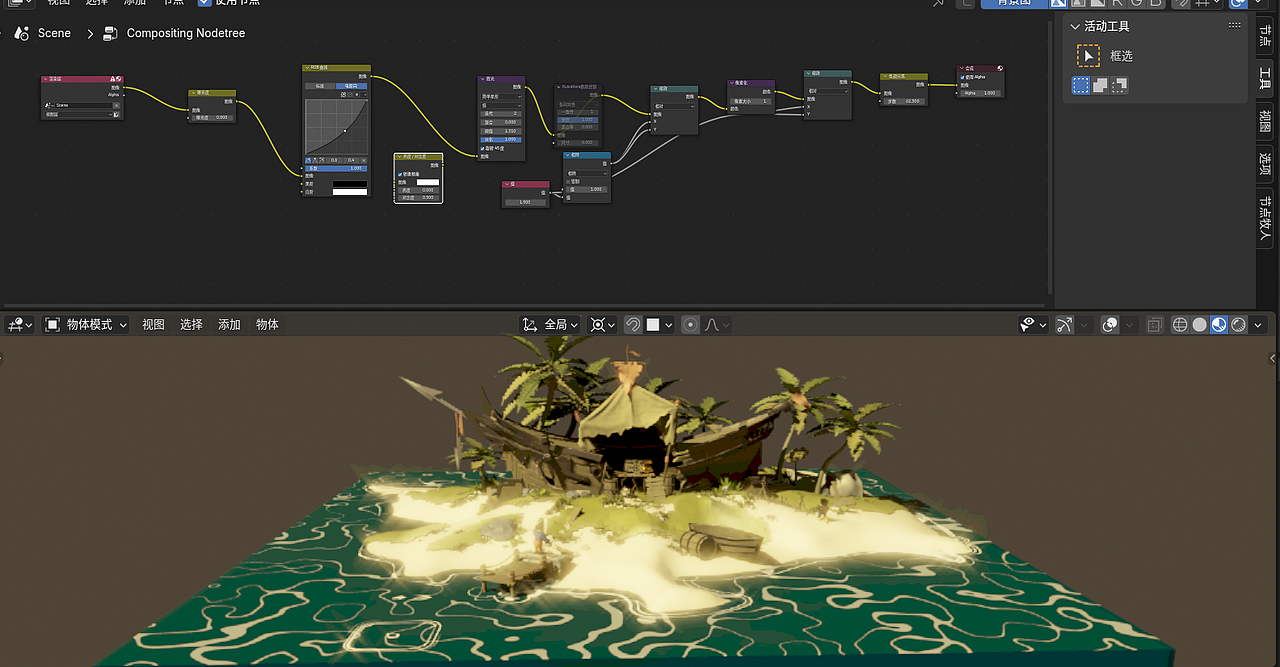Click the 白阶 white color swatch
Viewport: 1280px width, 667px height.
pyautogui.click(x=350, y=192)
